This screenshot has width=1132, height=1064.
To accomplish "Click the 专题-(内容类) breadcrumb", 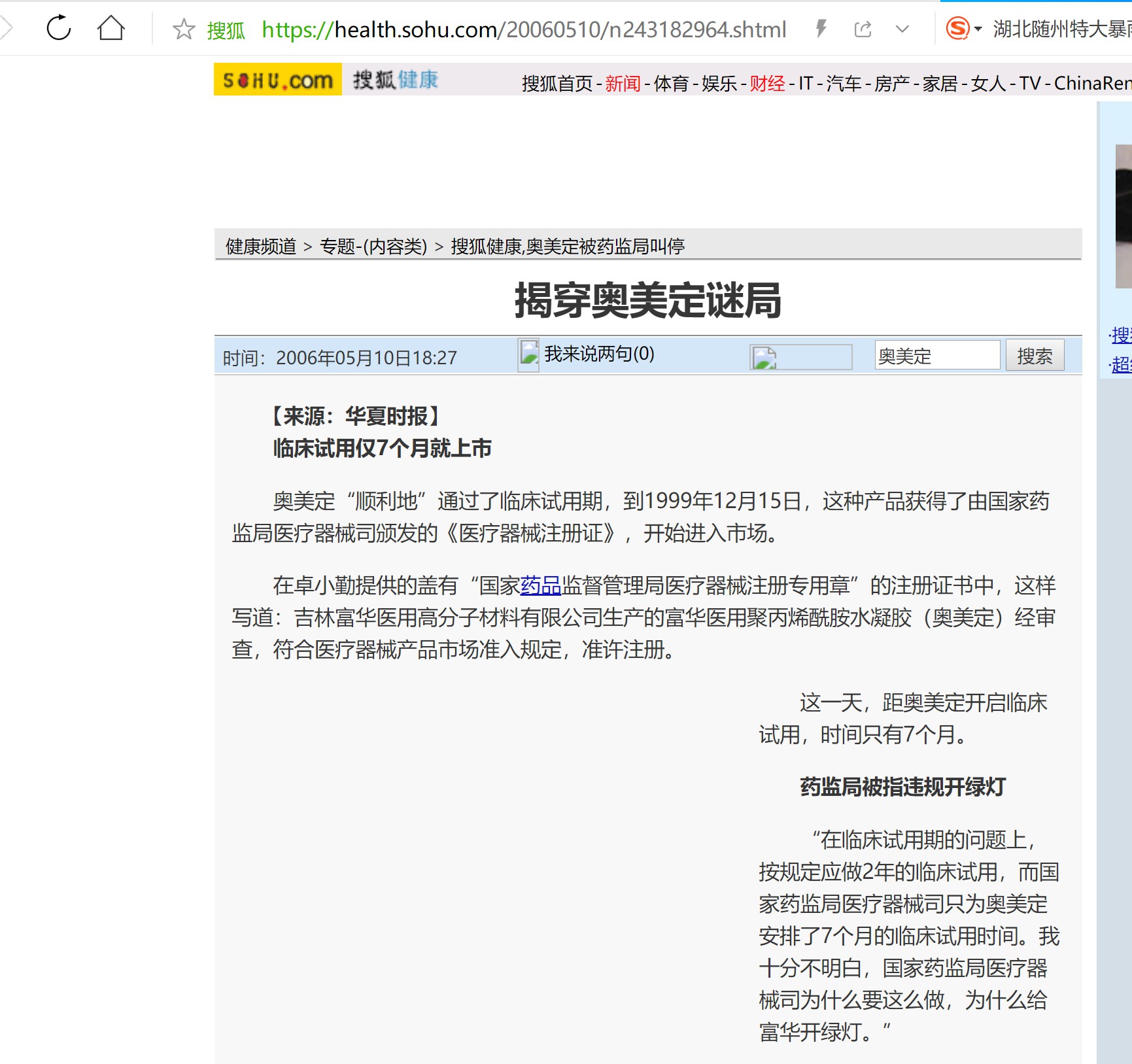I will tap(373, 247).
